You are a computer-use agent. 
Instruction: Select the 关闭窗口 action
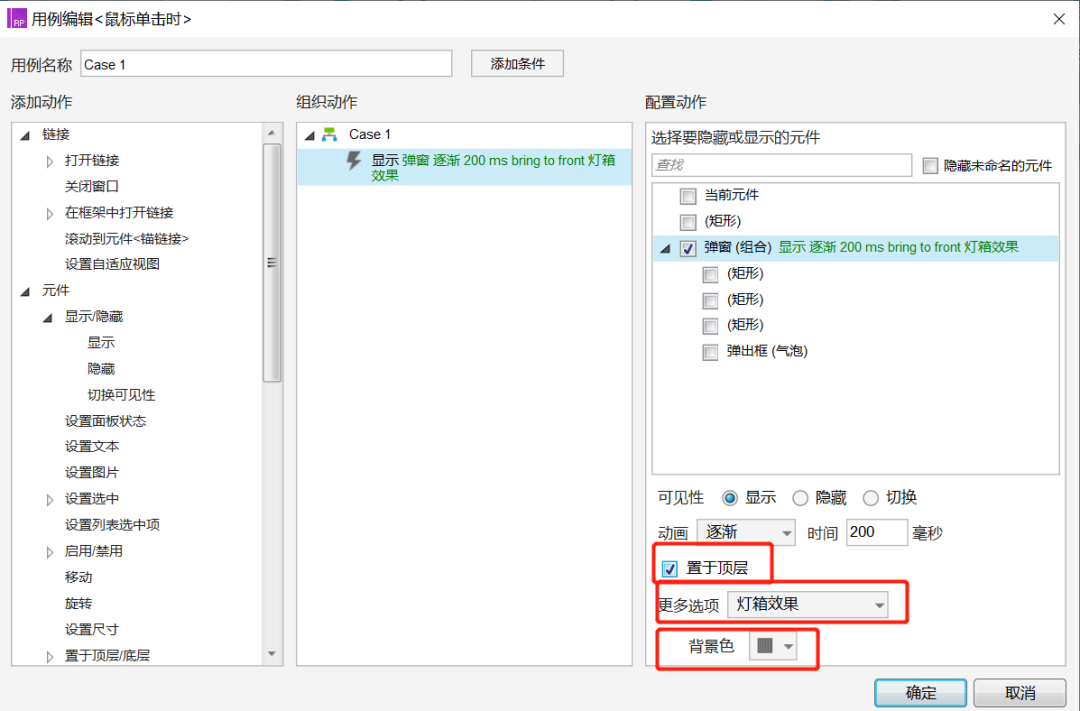[92, 186]
